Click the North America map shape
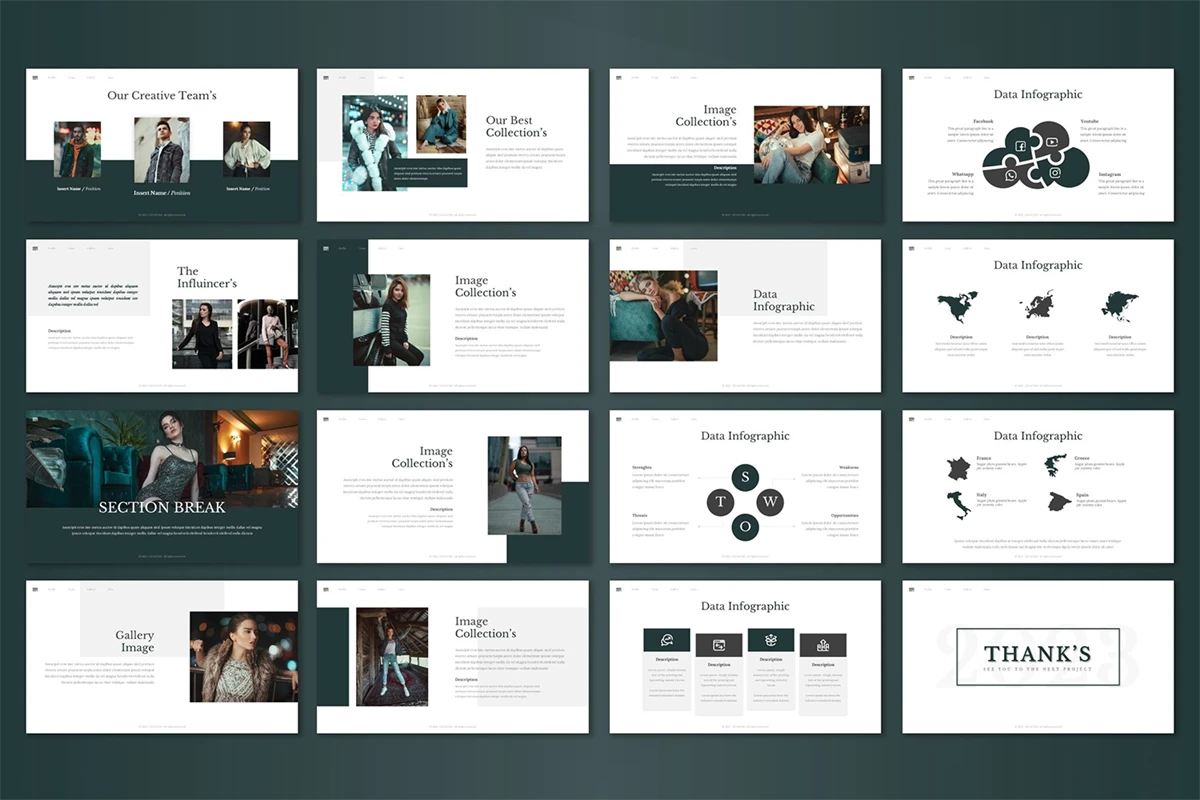This screenshot has width=1200, height=800. (x=957, y=307)
